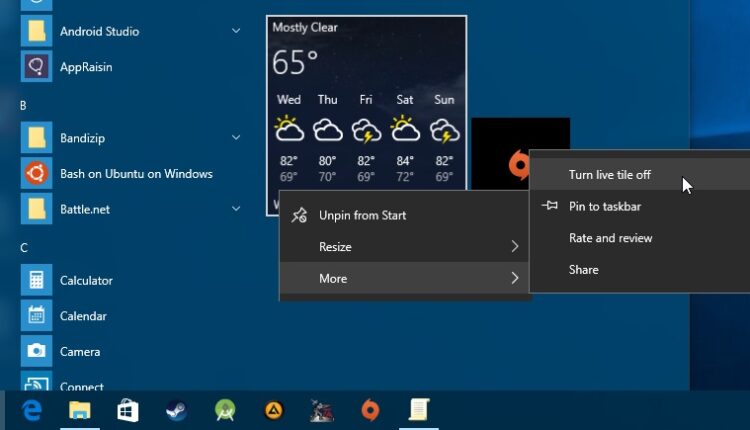Screen dimensions: 750x430
Task: Jump using the C letter header
Action: (24, 247)
